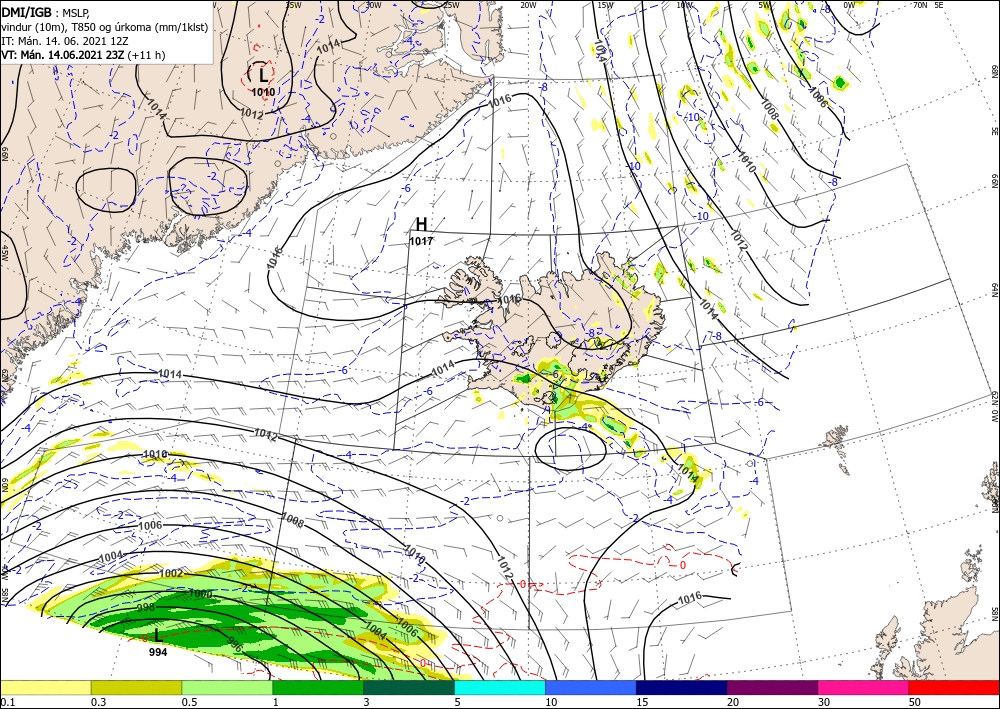Click the '998' isobar label
The height and width of the screenshot is (709, 1000).
pyautogui.click(x=146, y=608)
